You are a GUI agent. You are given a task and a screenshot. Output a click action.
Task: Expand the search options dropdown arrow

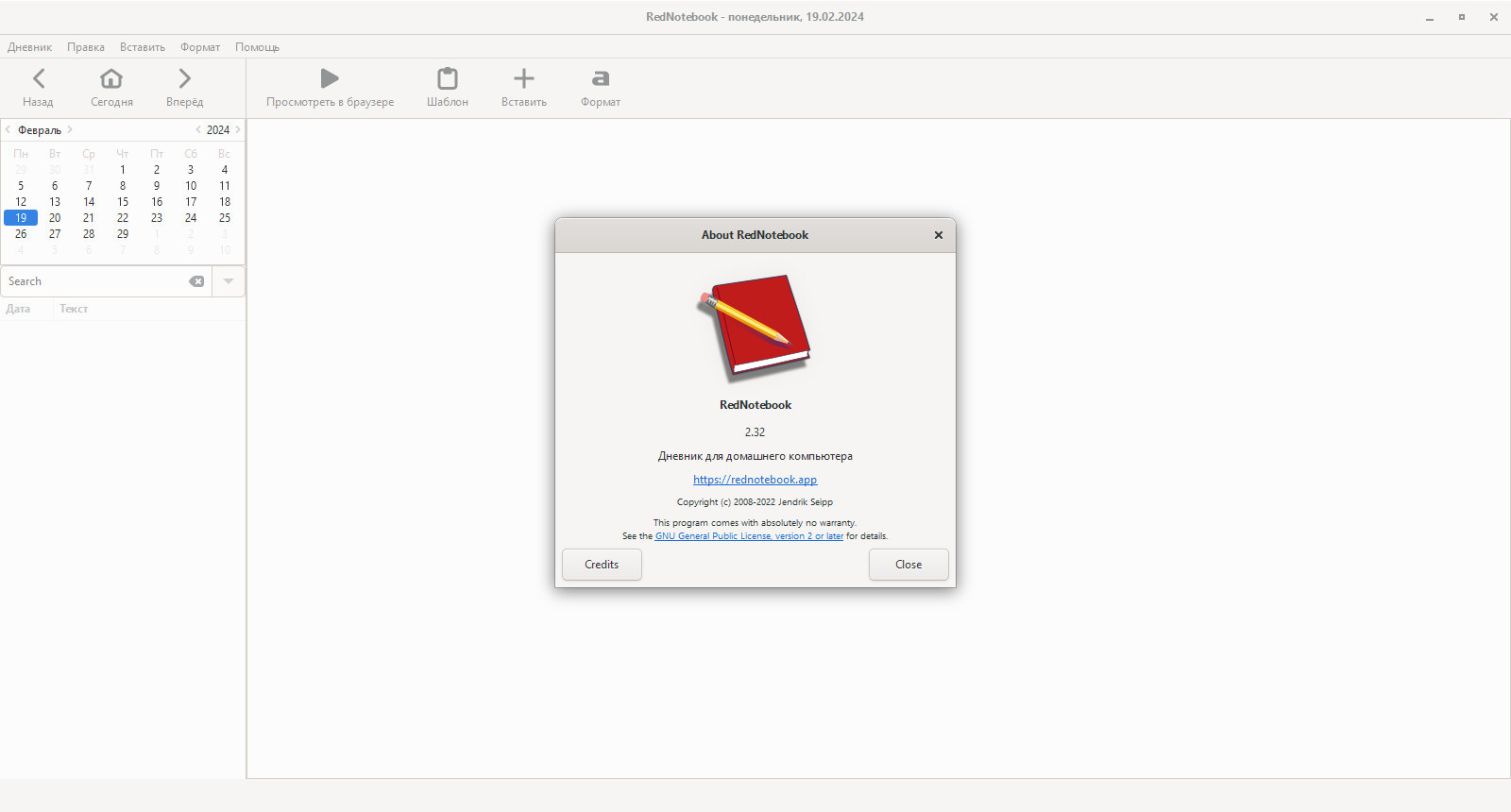tap(229, 281)
